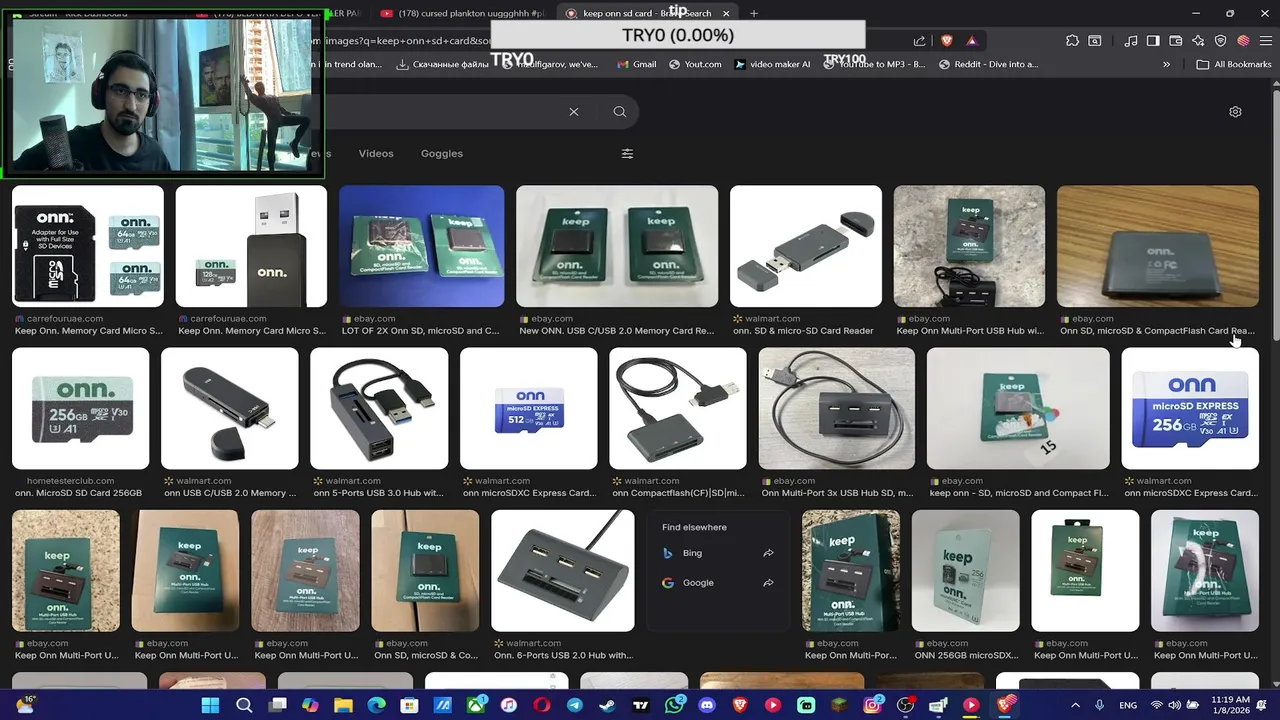
Task: Show hidden system tray icons chevron
Action: (1076, 705)
